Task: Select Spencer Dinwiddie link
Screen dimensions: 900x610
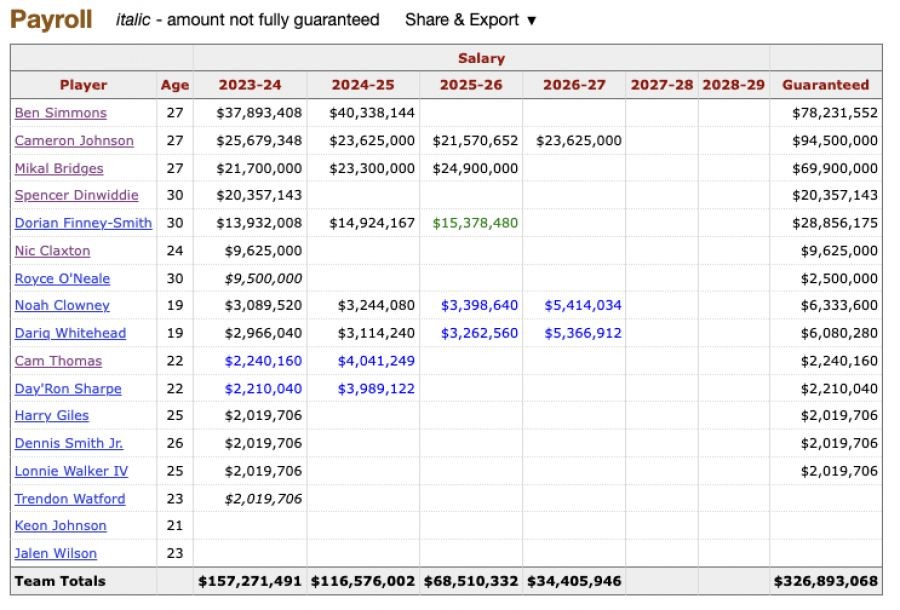Action: point(76,196)
